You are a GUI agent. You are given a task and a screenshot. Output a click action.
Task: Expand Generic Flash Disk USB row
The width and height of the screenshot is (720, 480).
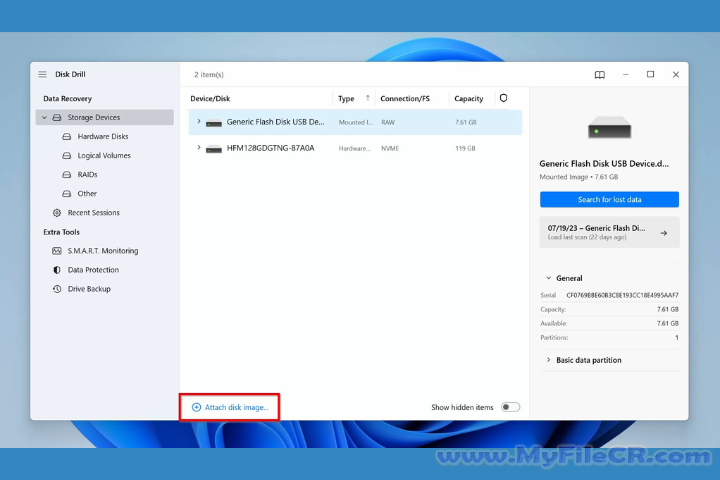coord(199,122)
